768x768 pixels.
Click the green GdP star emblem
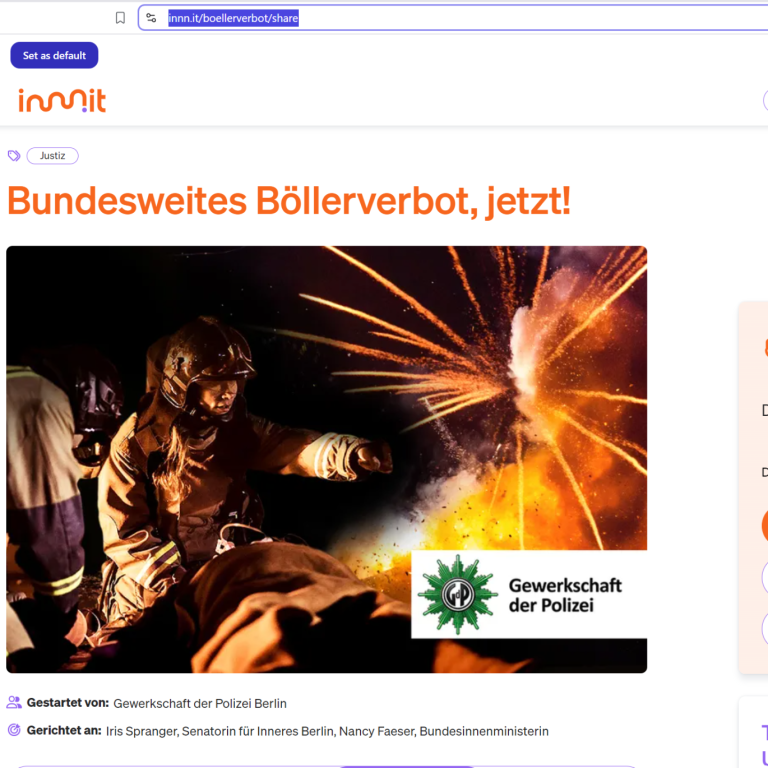point(457,594)
